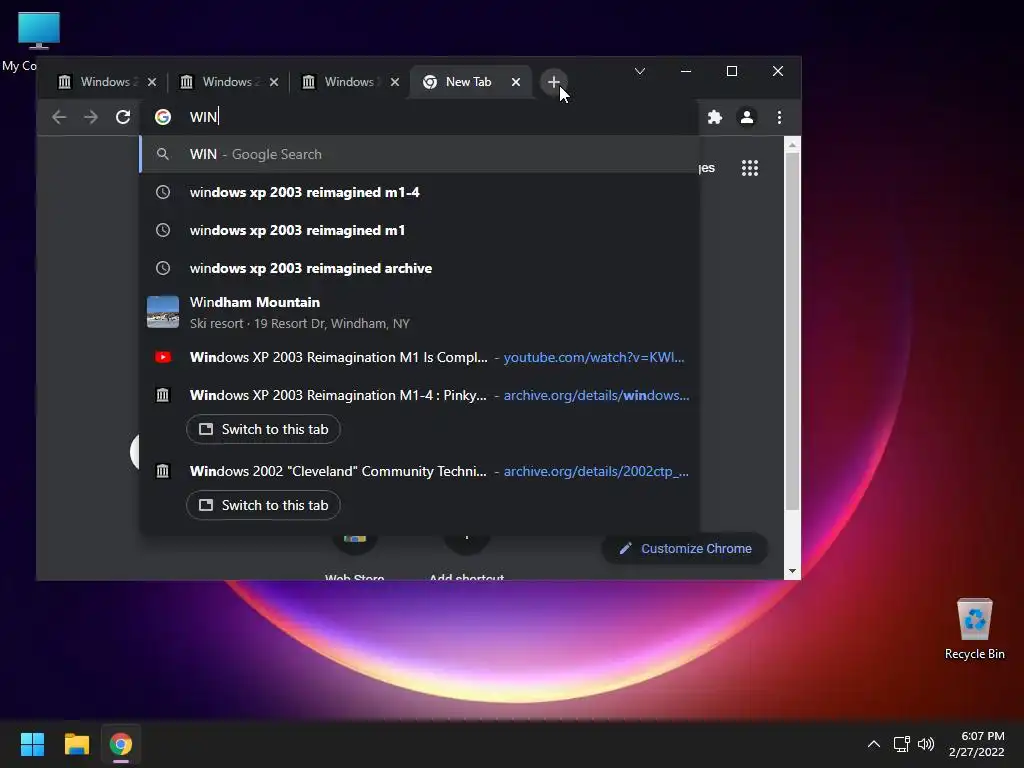This screenshot has width=1024, height=768.
Task: Choose 'windows xp 2003 reimagined m1' suggestion
Action: pyautogui.click(x=419, y=230)
